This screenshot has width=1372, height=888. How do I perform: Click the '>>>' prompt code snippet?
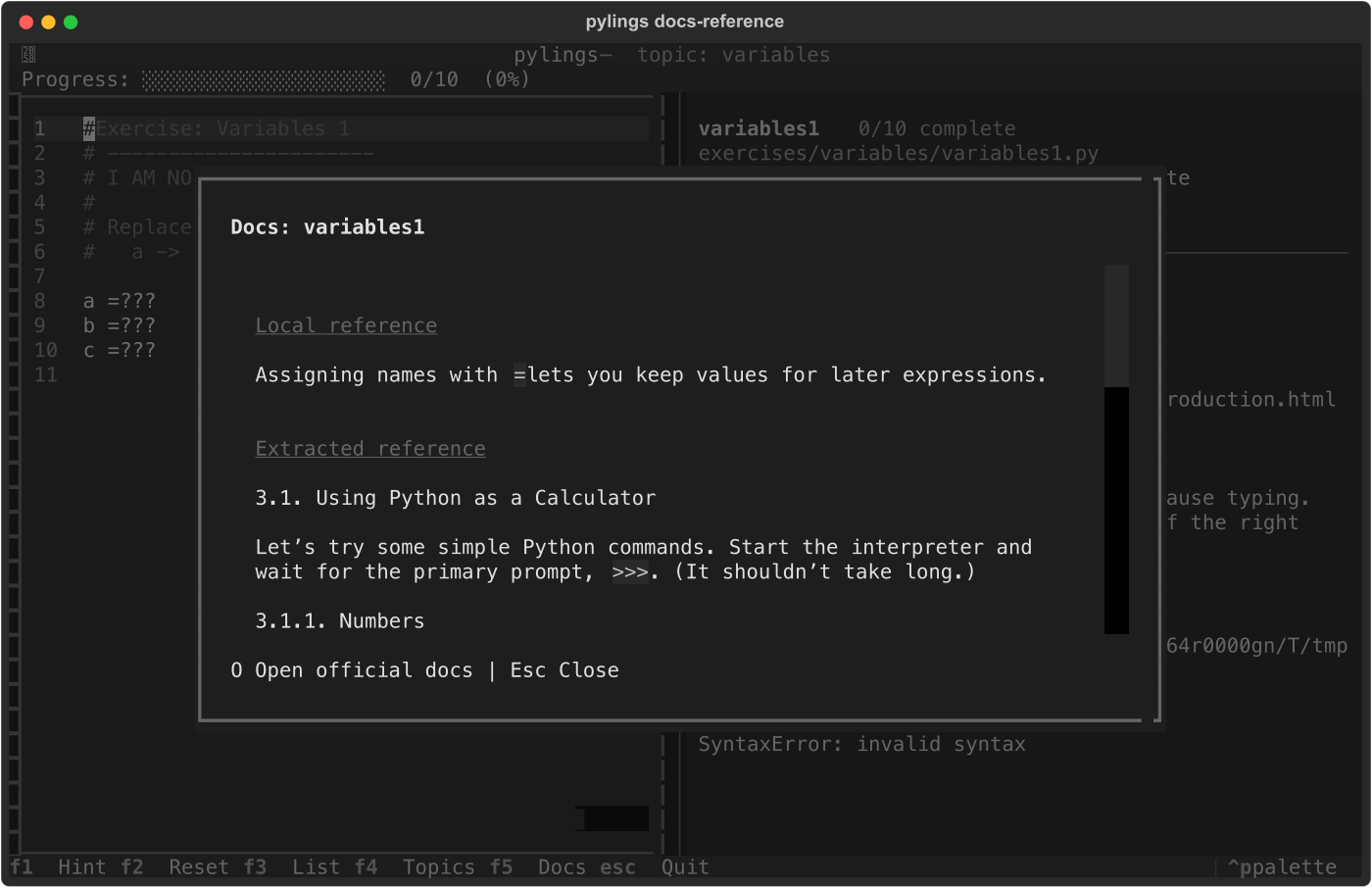[630, 572]
